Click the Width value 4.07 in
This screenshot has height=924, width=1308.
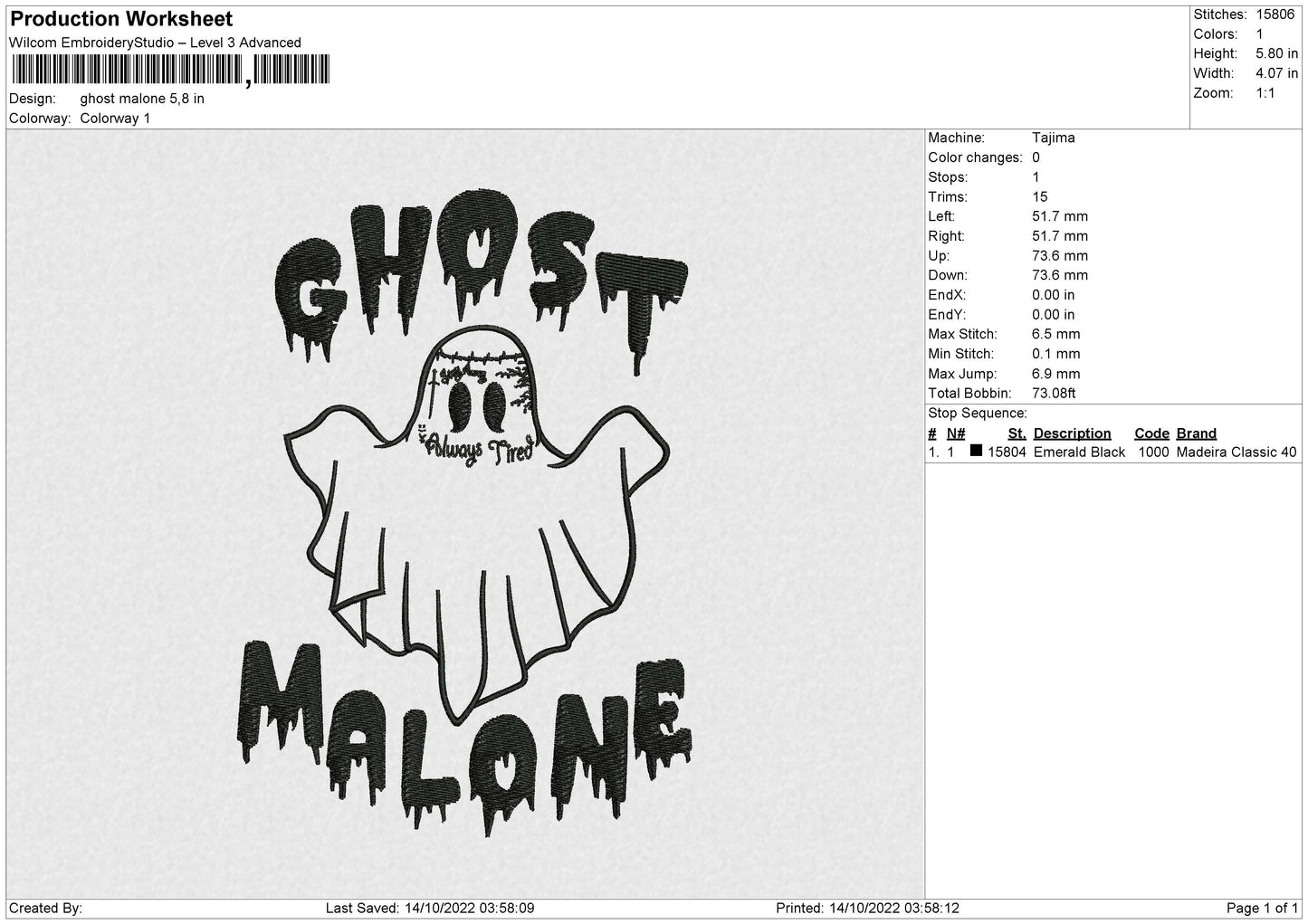click(1276, 73)
